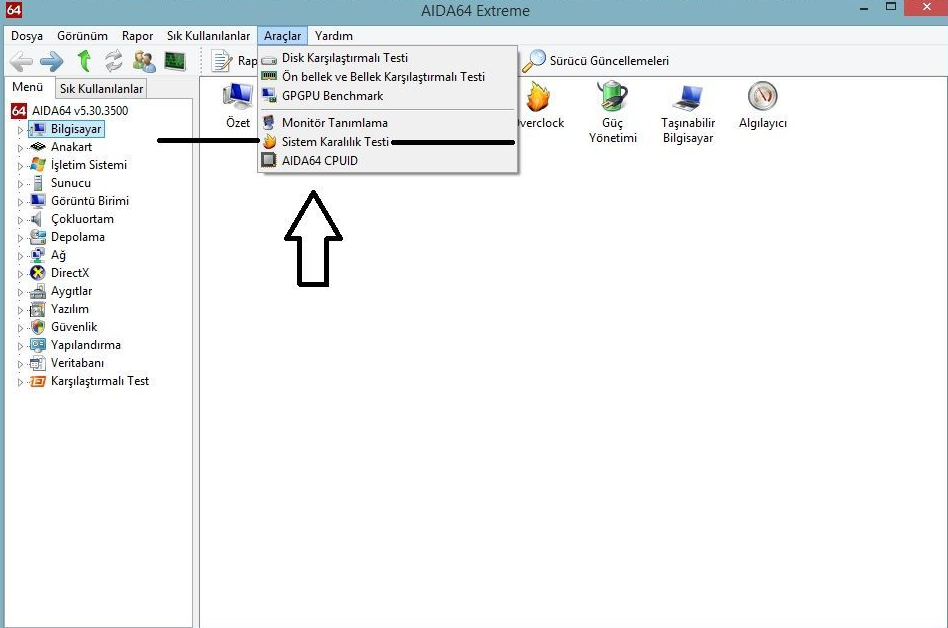The image size is (948, 628).
Task: Expand the DirectX tree node
Action: click(20, 274)
